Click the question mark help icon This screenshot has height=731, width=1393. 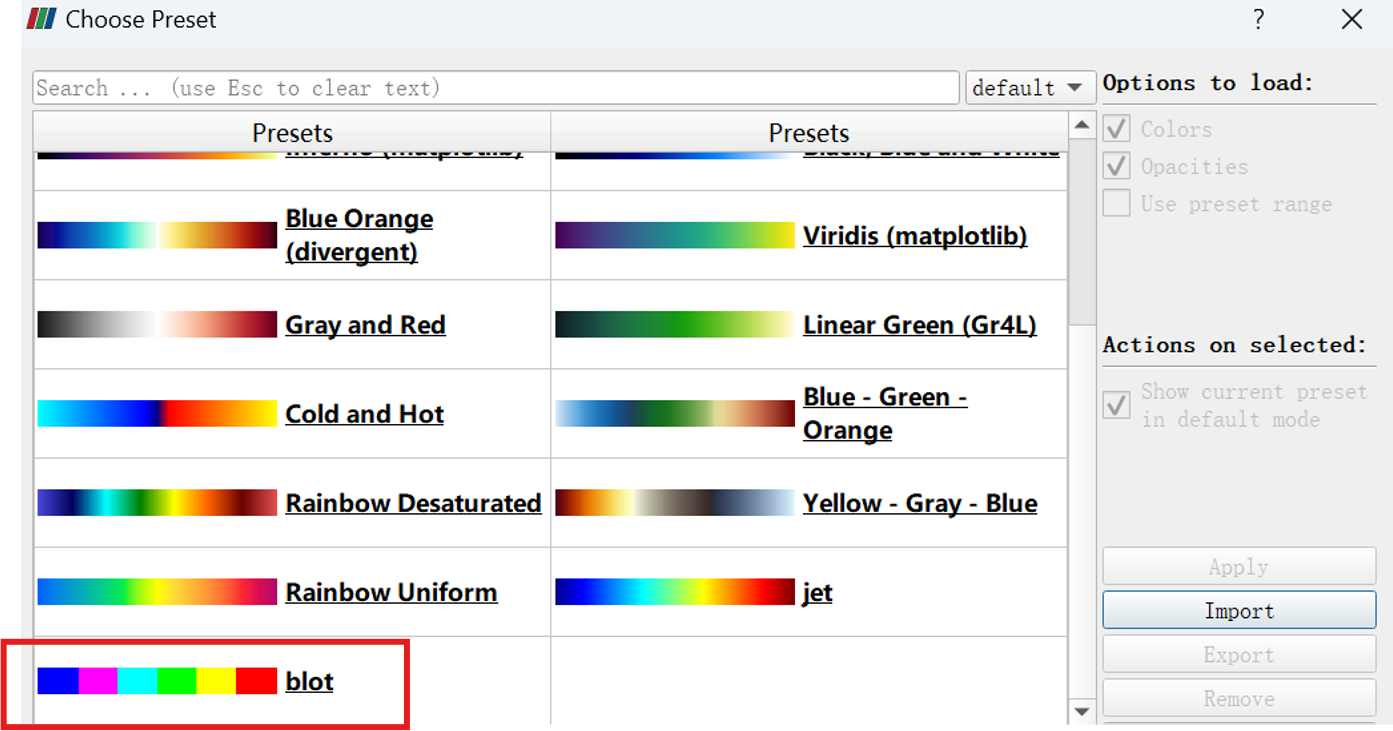(x=1258, y=19)
